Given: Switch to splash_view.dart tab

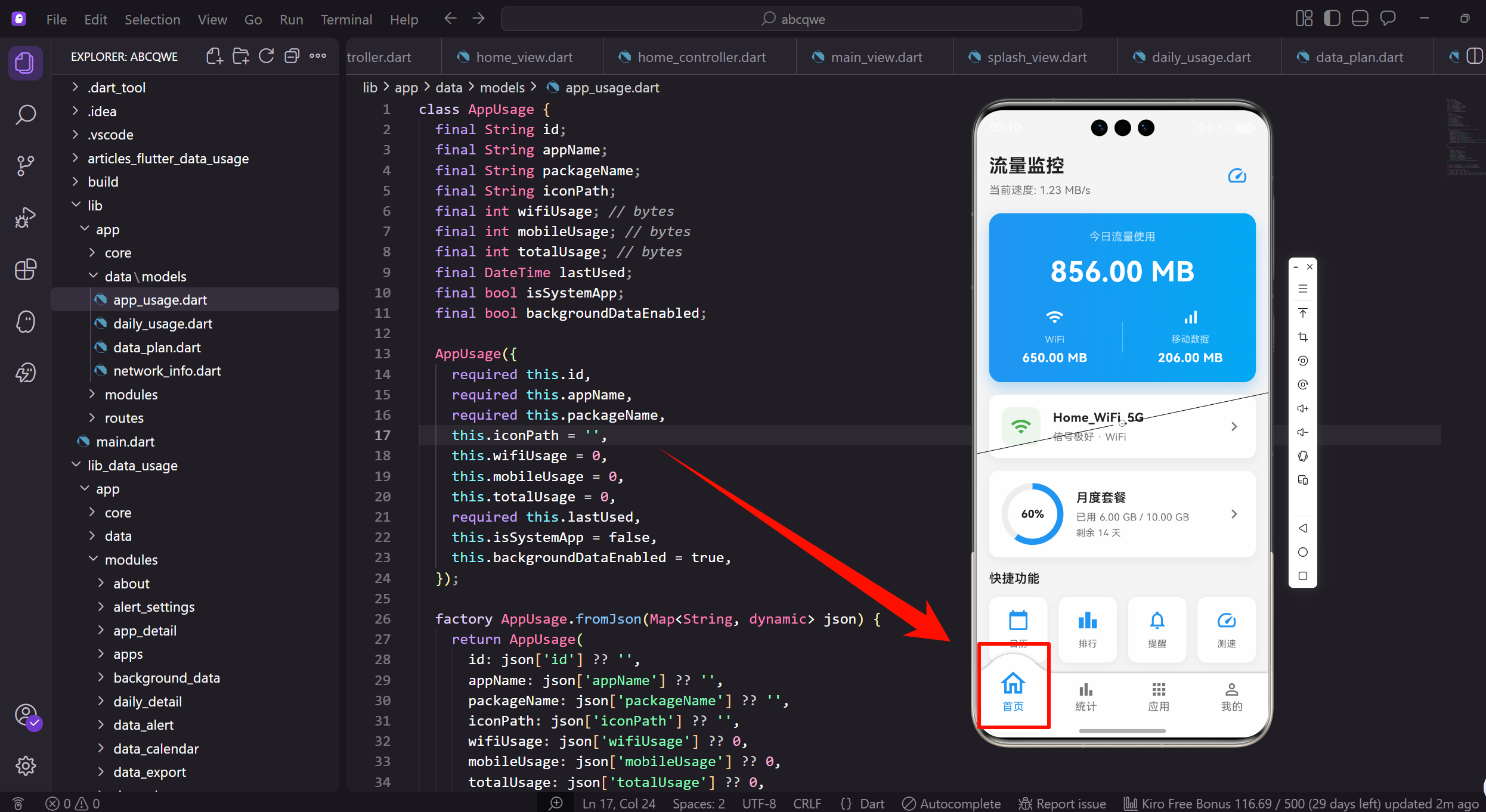Looking at the screenshot, I should (1036, 57).
